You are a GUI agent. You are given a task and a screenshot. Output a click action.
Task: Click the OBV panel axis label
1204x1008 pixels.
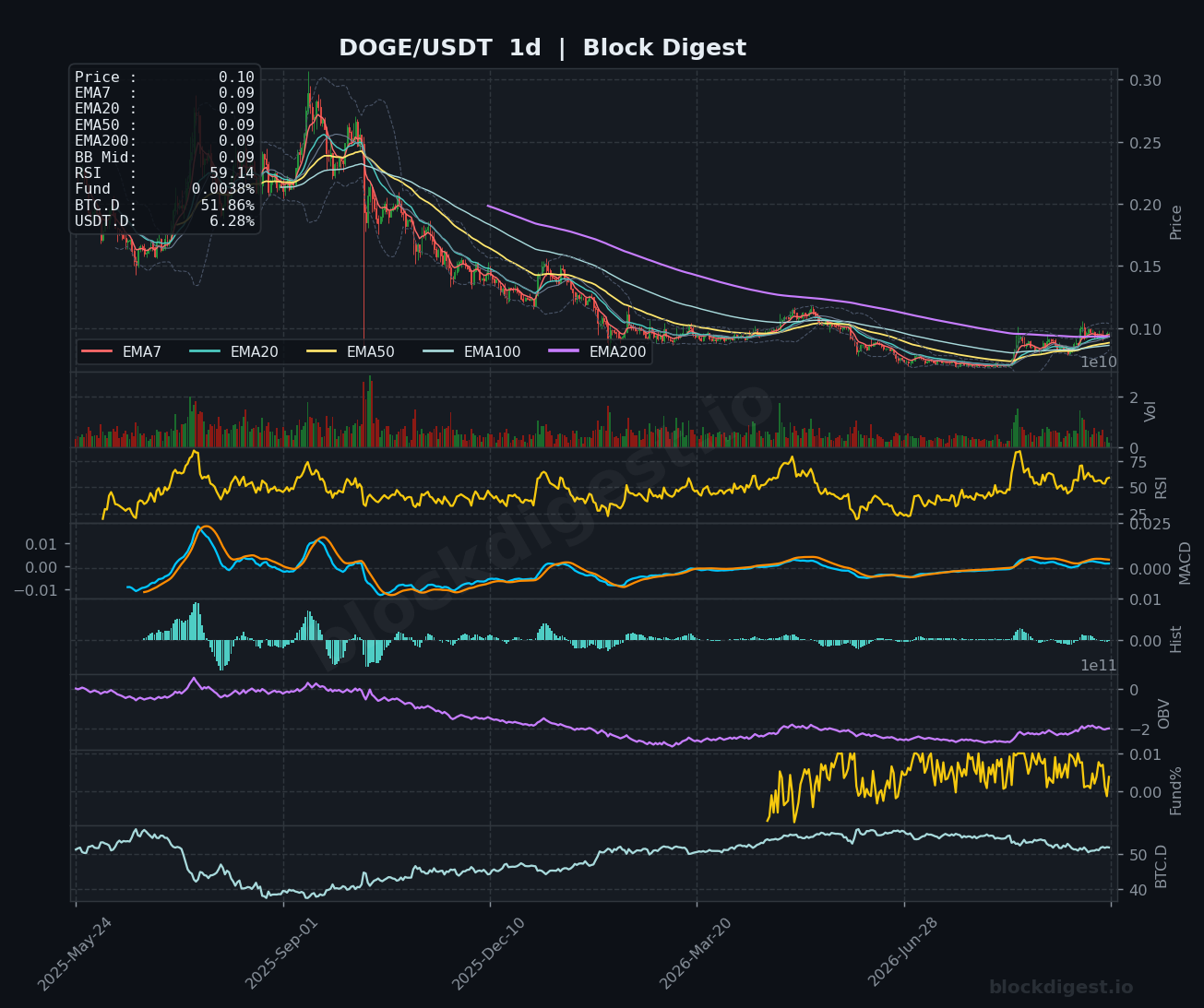point(1163,713)
